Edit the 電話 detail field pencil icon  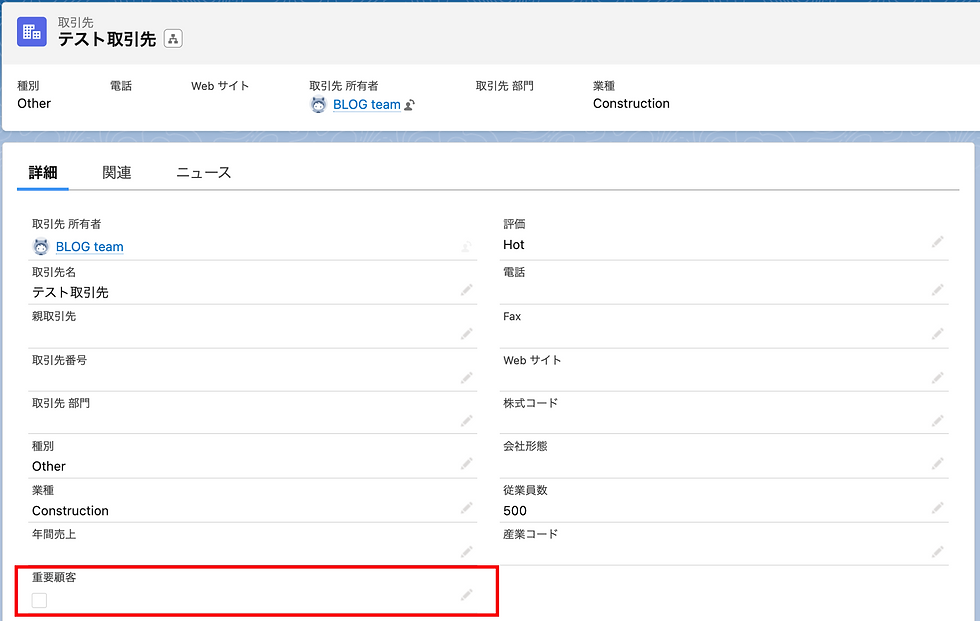[937, 290]
